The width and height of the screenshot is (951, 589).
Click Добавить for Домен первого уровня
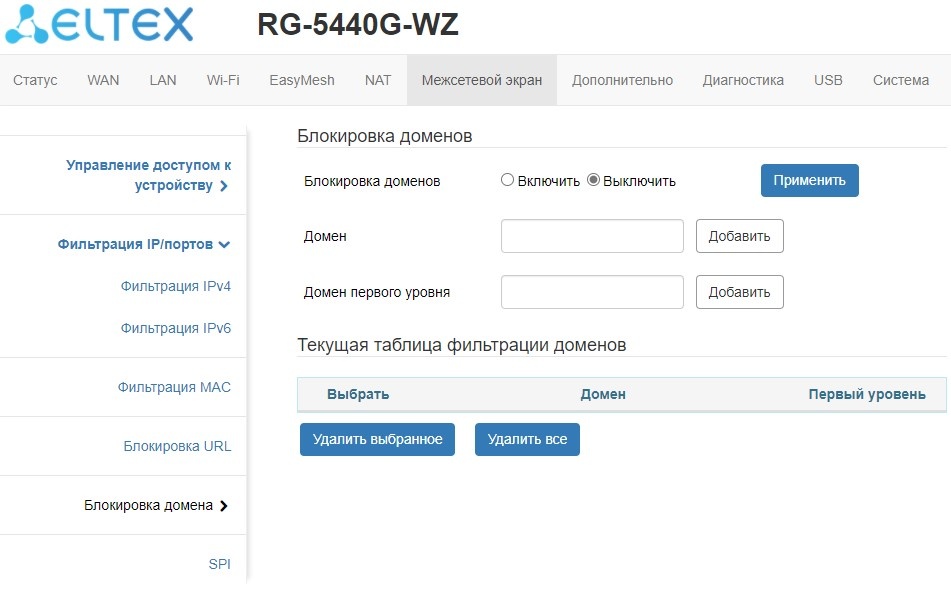pyautogui.click(x=739, y=292)
